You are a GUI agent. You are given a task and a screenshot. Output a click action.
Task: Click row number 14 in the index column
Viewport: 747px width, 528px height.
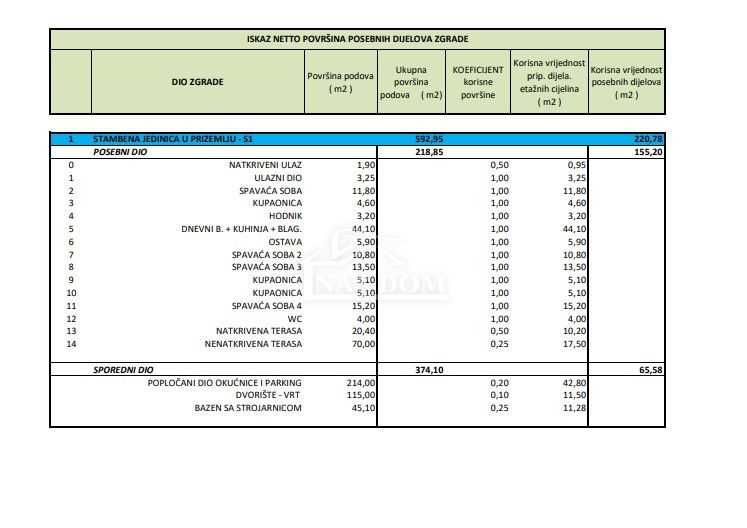pos(71,344)
